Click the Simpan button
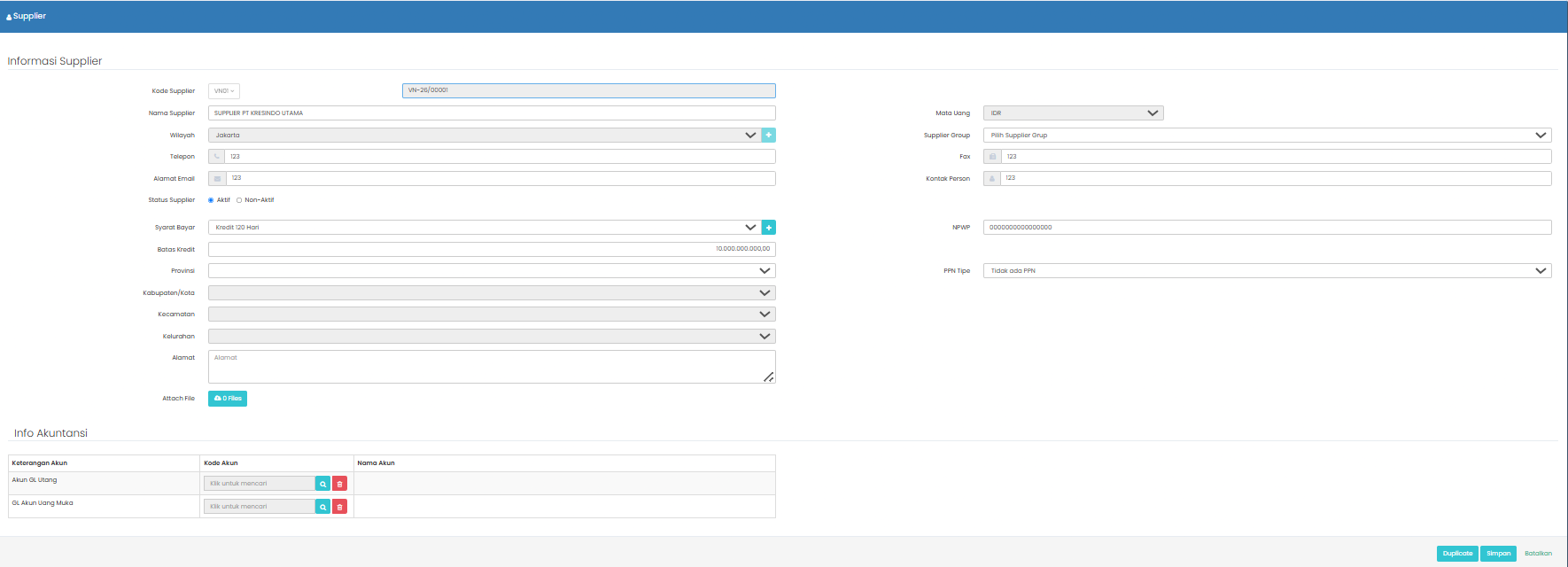The width and height of the screenshot is (1568, 567). pyautogui.click(x=1499, y=554)
